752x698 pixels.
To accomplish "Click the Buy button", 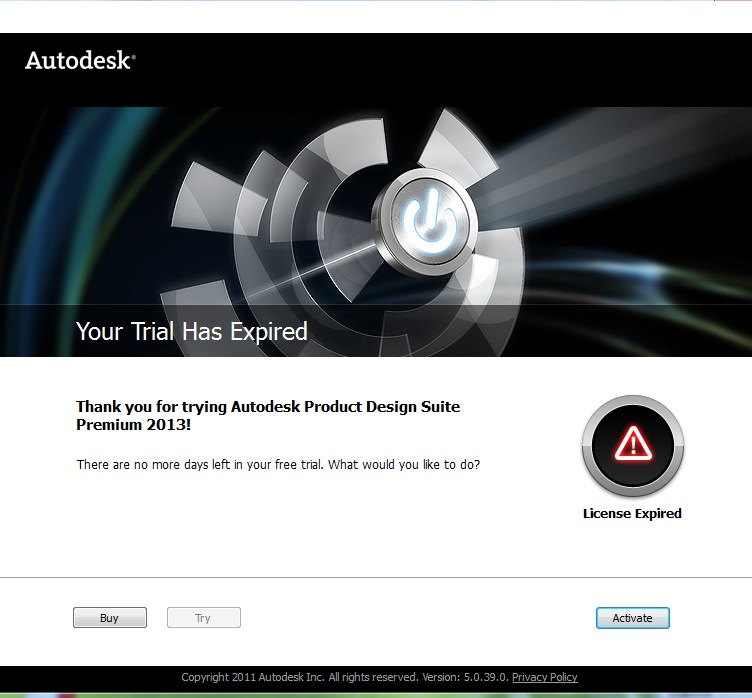I will pyautogui.click(x=110, y=617).
